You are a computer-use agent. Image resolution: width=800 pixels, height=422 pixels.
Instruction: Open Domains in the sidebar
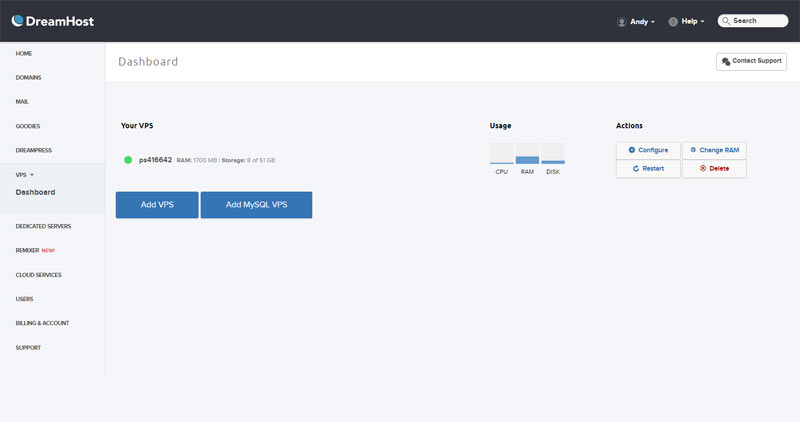(x=28, y=78)
